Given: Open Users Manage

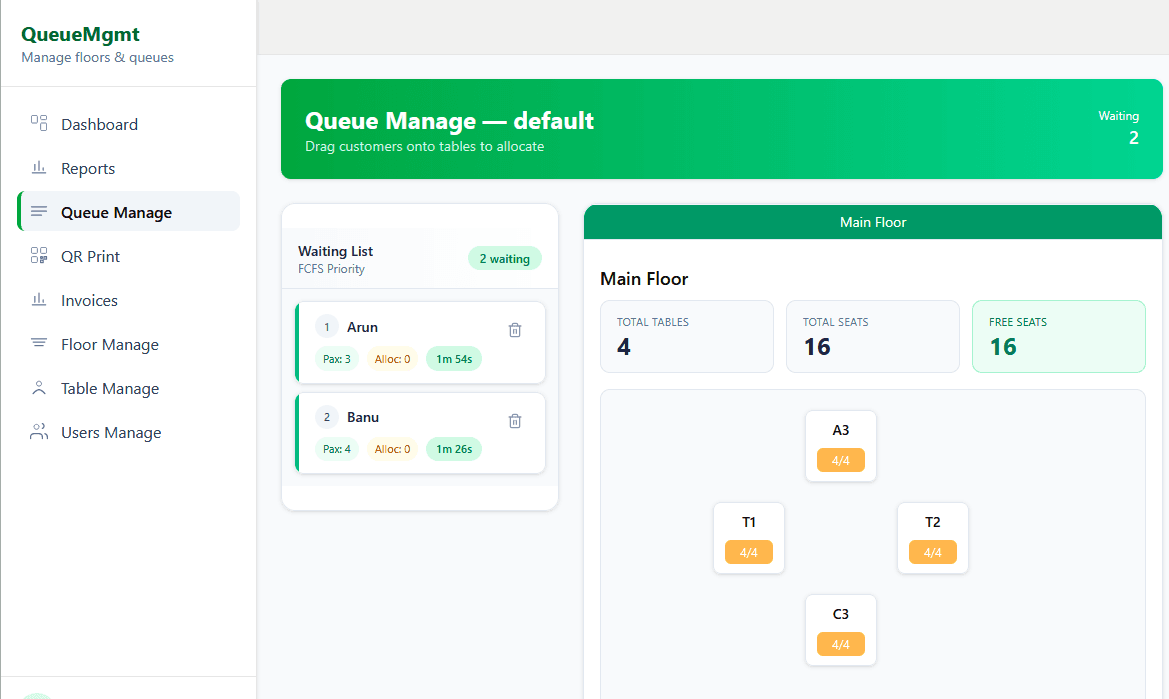Looking at the screenshot, I should coord(128,431).
